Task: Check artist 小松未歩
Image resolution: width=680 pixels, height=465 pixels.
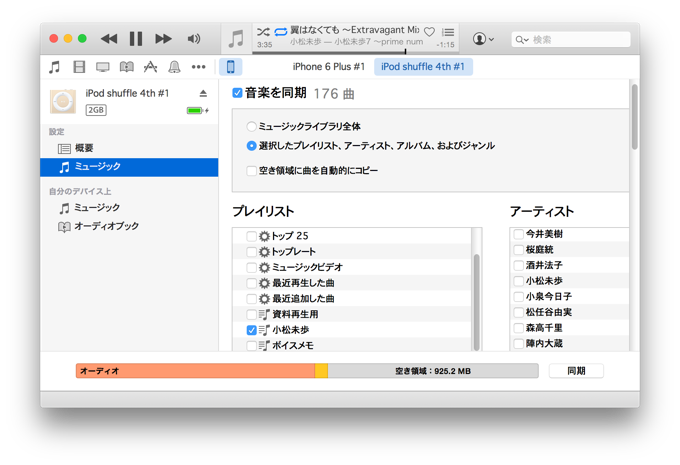Action: click(x=518, y=281)
